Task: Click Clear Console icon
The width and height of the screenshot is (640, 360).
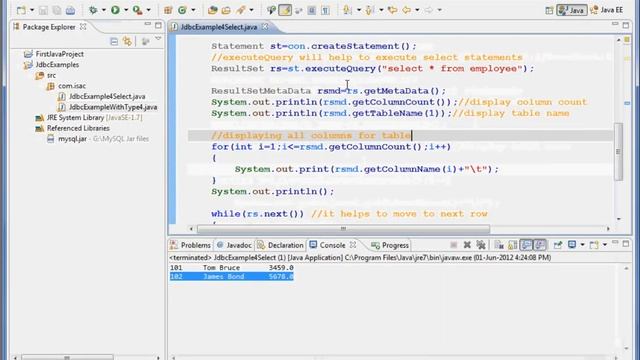Action: pos(499,245)
